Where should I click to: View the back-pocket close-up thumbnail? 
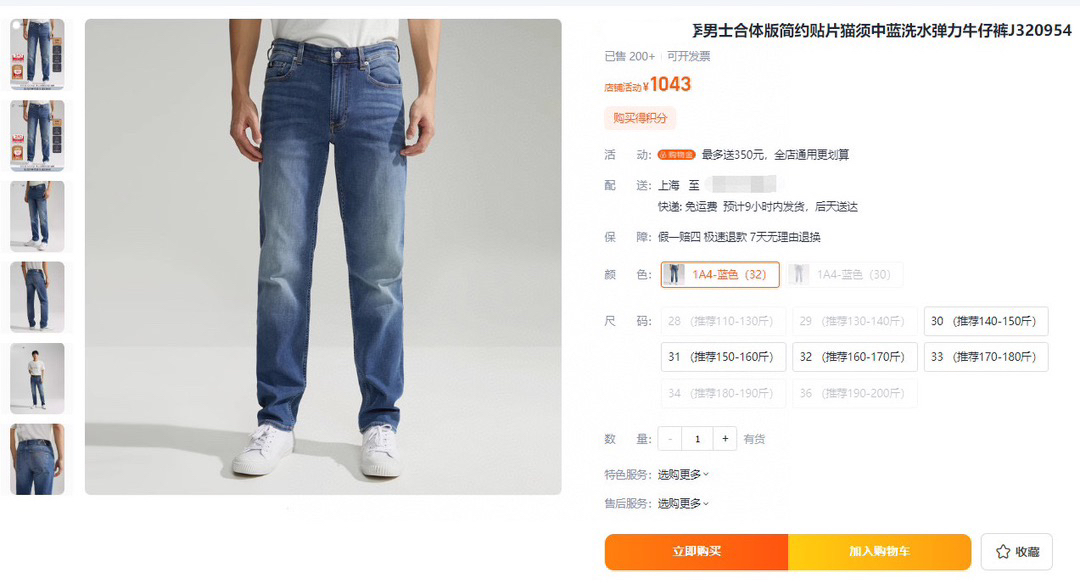click(37, 459)
